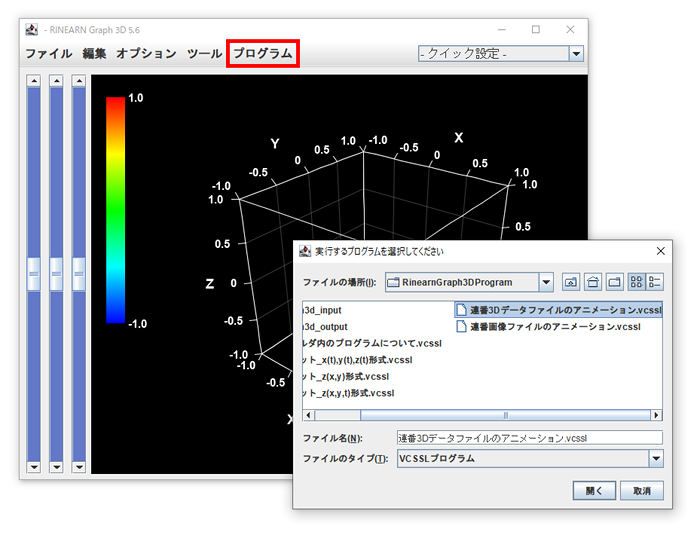The height and width of the screenshot is (538, 700).
Task: Click the dialog title bar app icon
Action: point(305,251)
